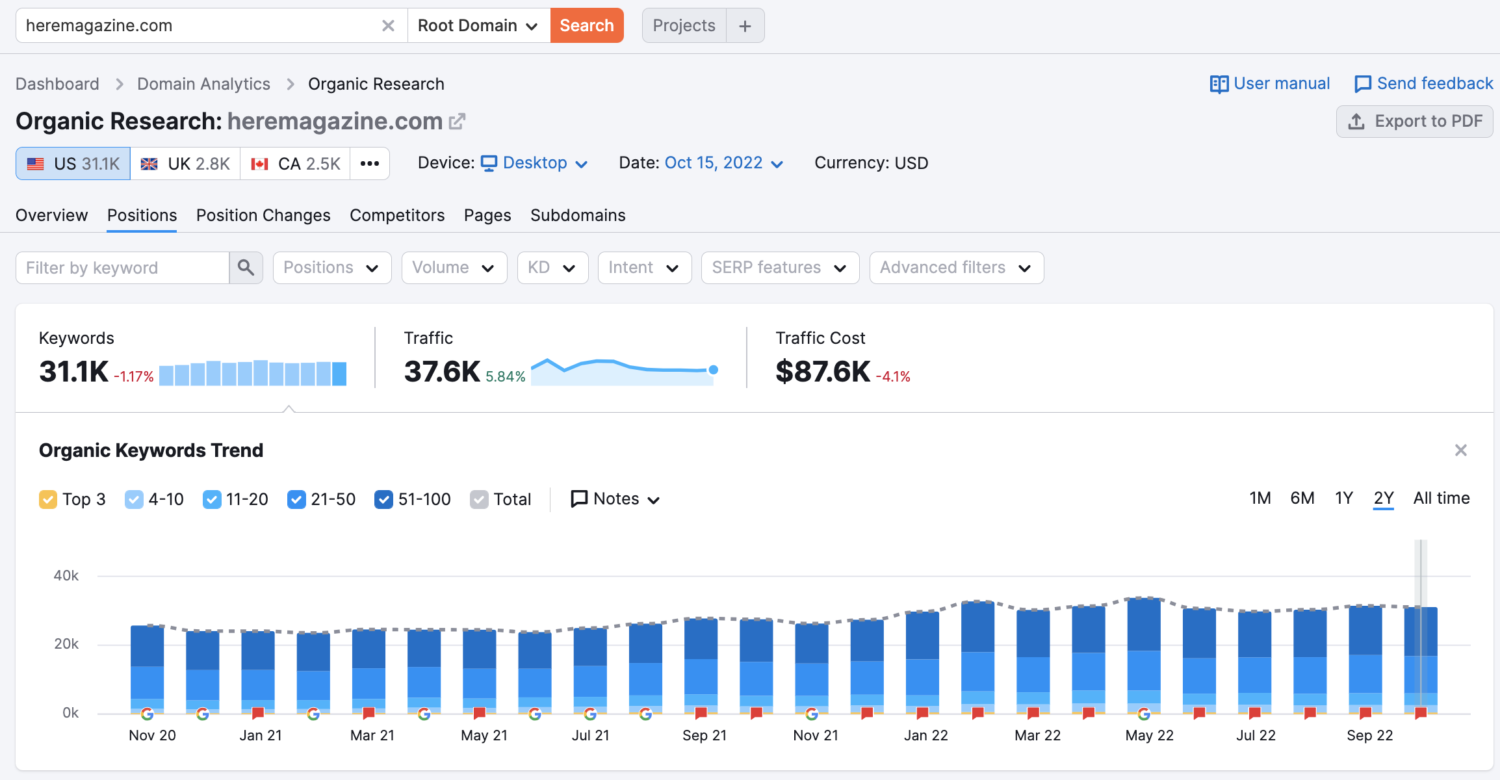This screenshot has width=1500, height=780.
Task: Set chart range to 1Y
Action: [x=1344, y=498]
